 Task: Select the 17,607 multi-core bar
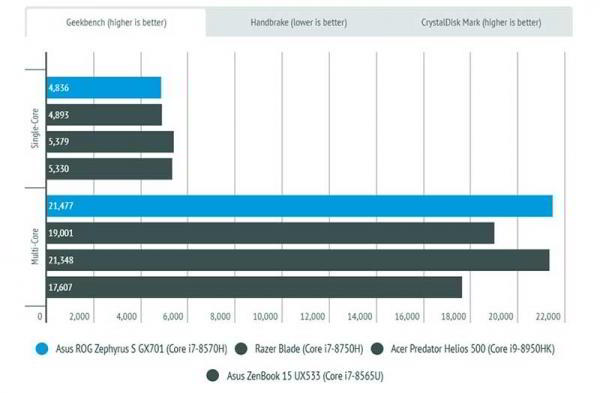[x=254, y=287]
